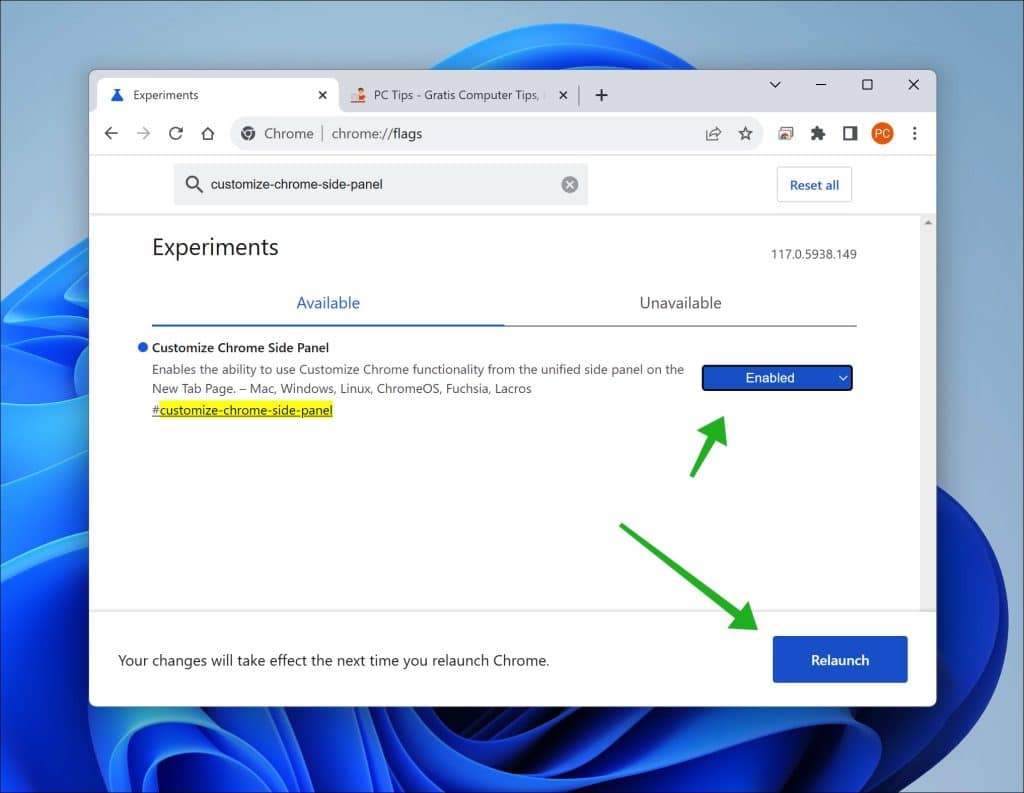Viewport: 1024px width, 793px height.
Task: Toggle the browser side panel icon
Action: tap(850, 134)
